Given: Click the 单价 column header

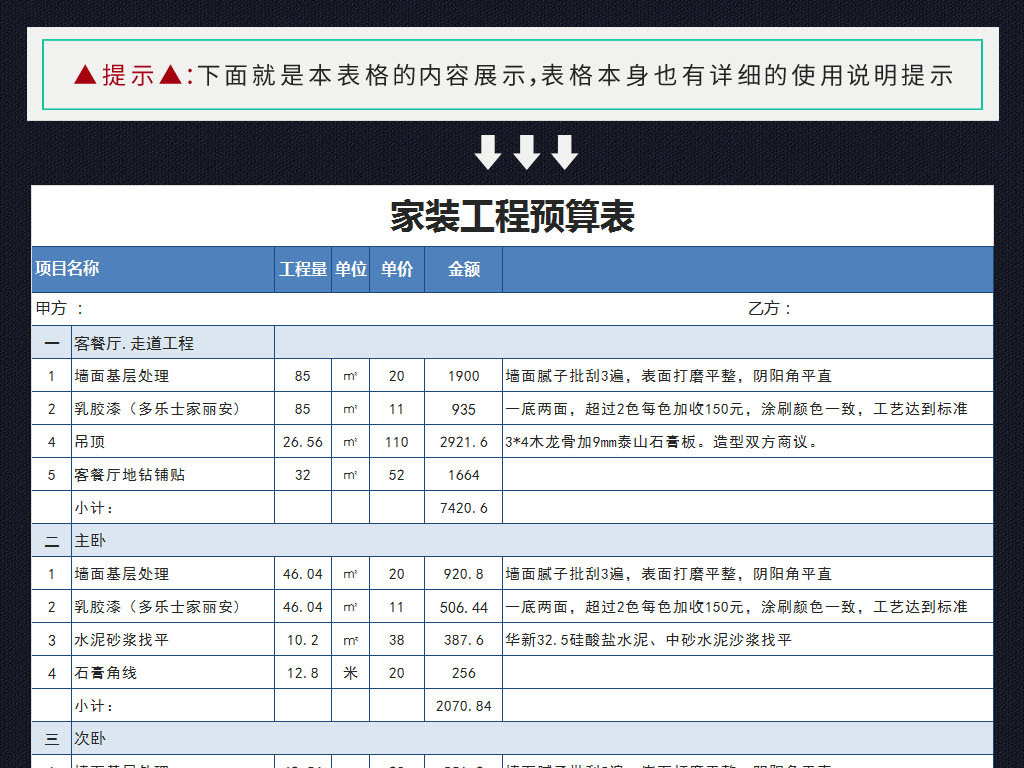Looking at the screenshot, I should coord(396,269).
